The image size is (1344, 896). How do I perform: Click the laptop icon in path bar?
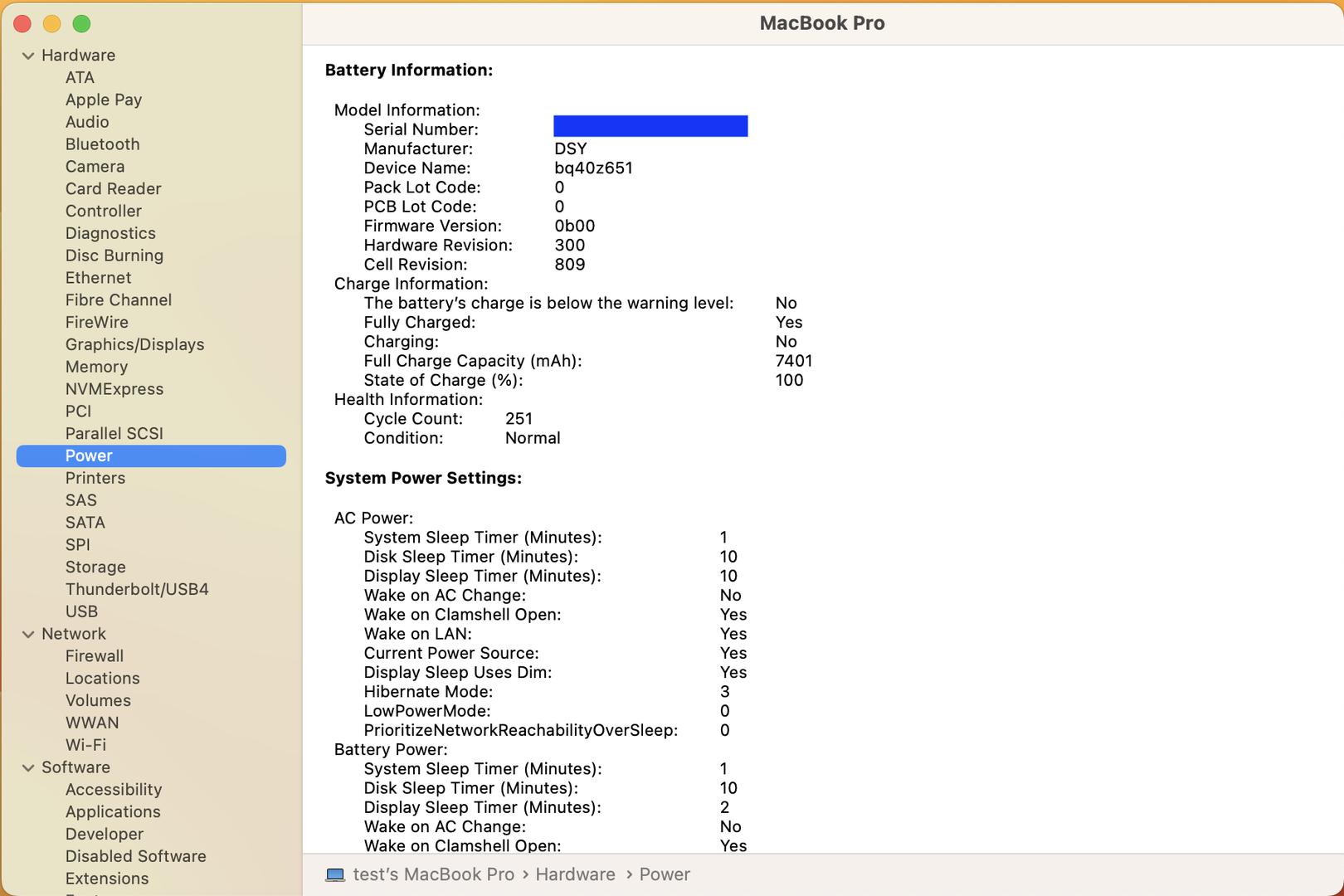pos(335,874)
